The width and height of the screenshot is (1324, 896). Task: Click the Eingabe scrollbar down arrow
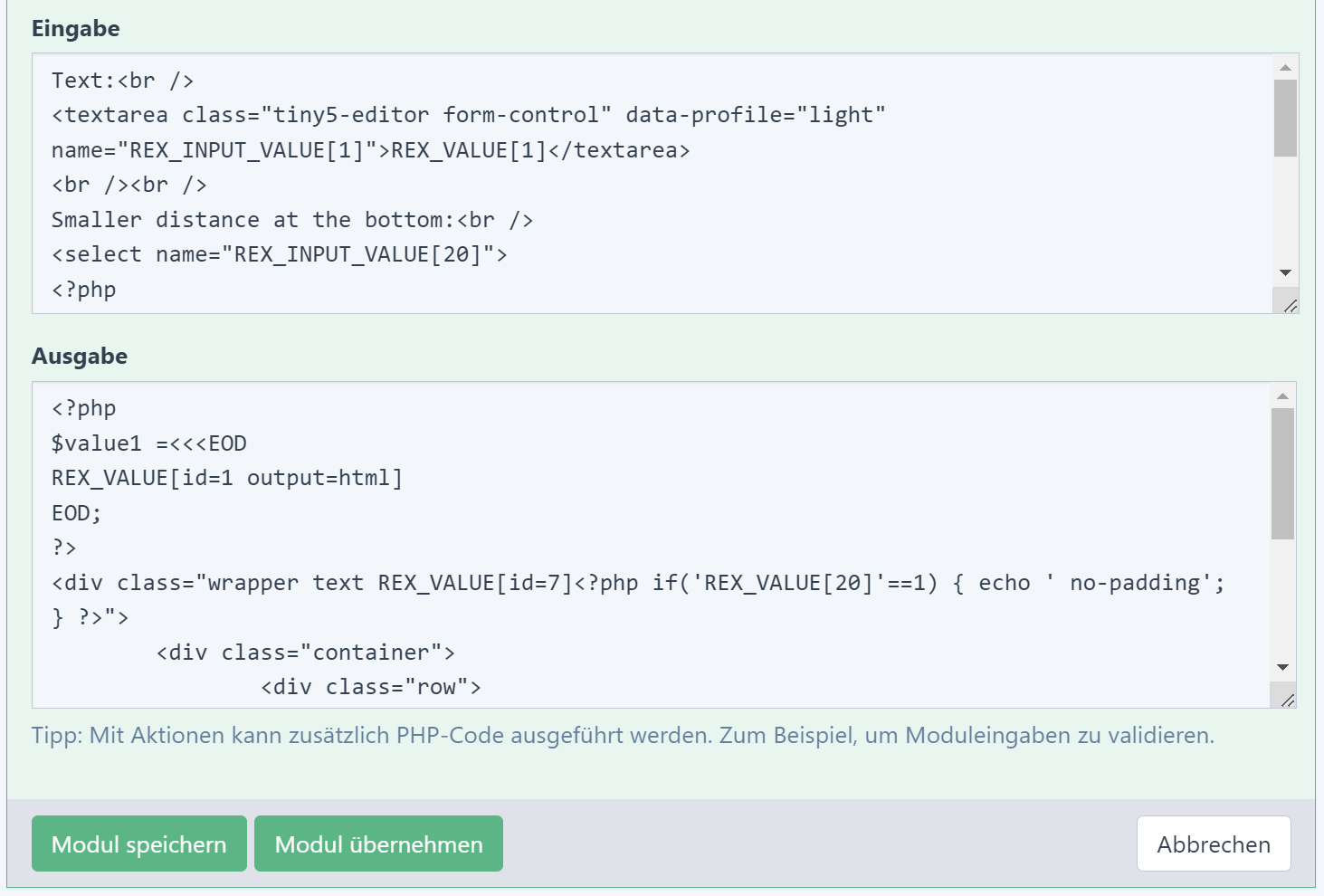(x=1285, y=272)
